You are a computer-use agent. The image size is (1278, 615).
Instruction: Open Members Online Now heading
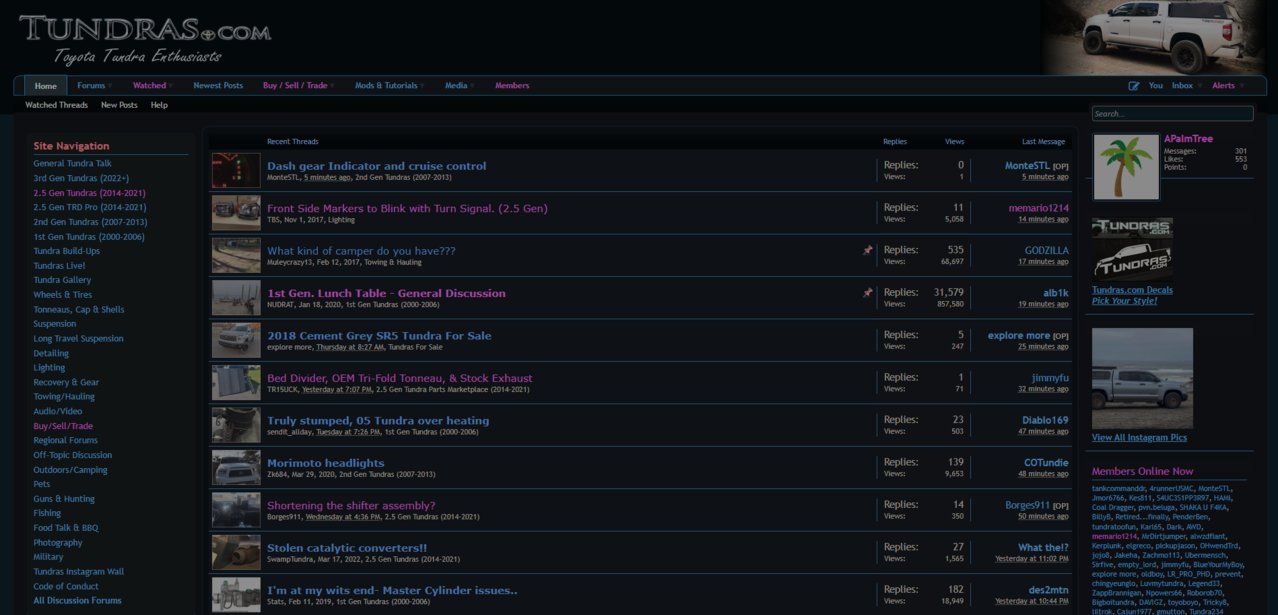pos(1142,471)
